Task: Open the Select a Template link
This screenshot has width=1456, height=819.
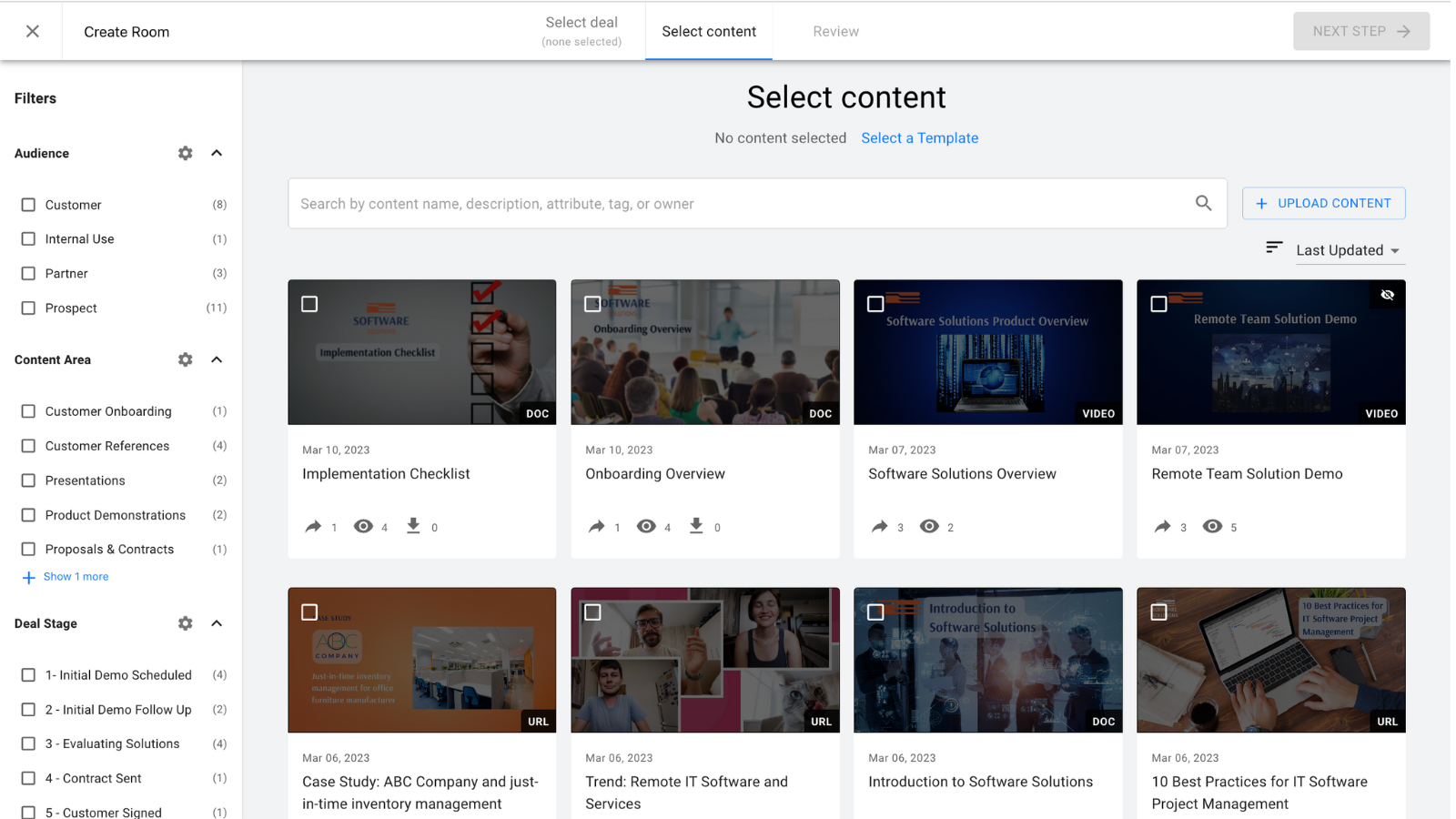Action: click(919, 138)
